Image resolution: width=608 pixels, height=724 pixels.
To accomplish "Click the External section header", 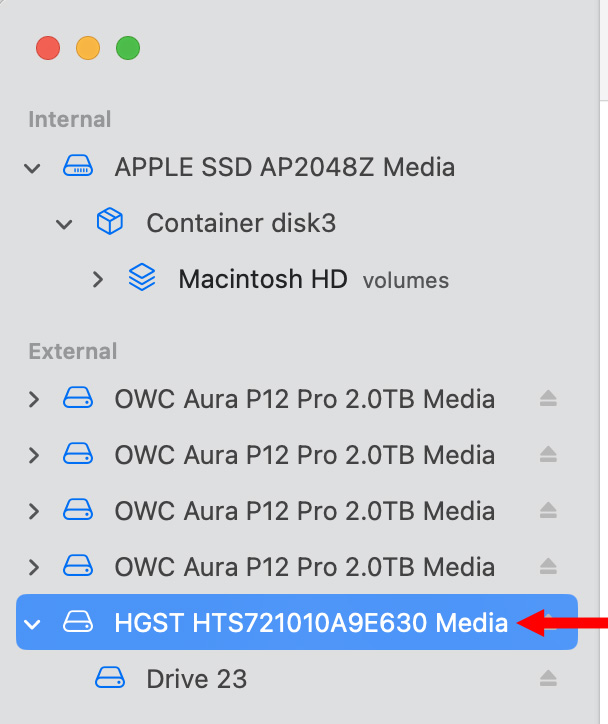I will [x=73, y=351].
